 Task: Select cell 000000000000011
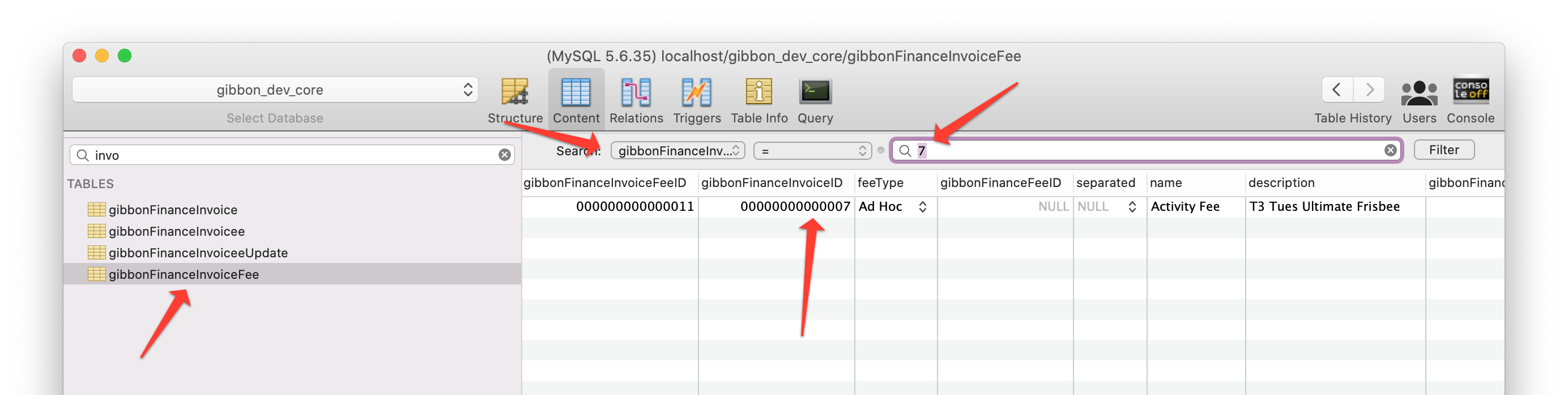pyautogui.click(x=610, y=207)
